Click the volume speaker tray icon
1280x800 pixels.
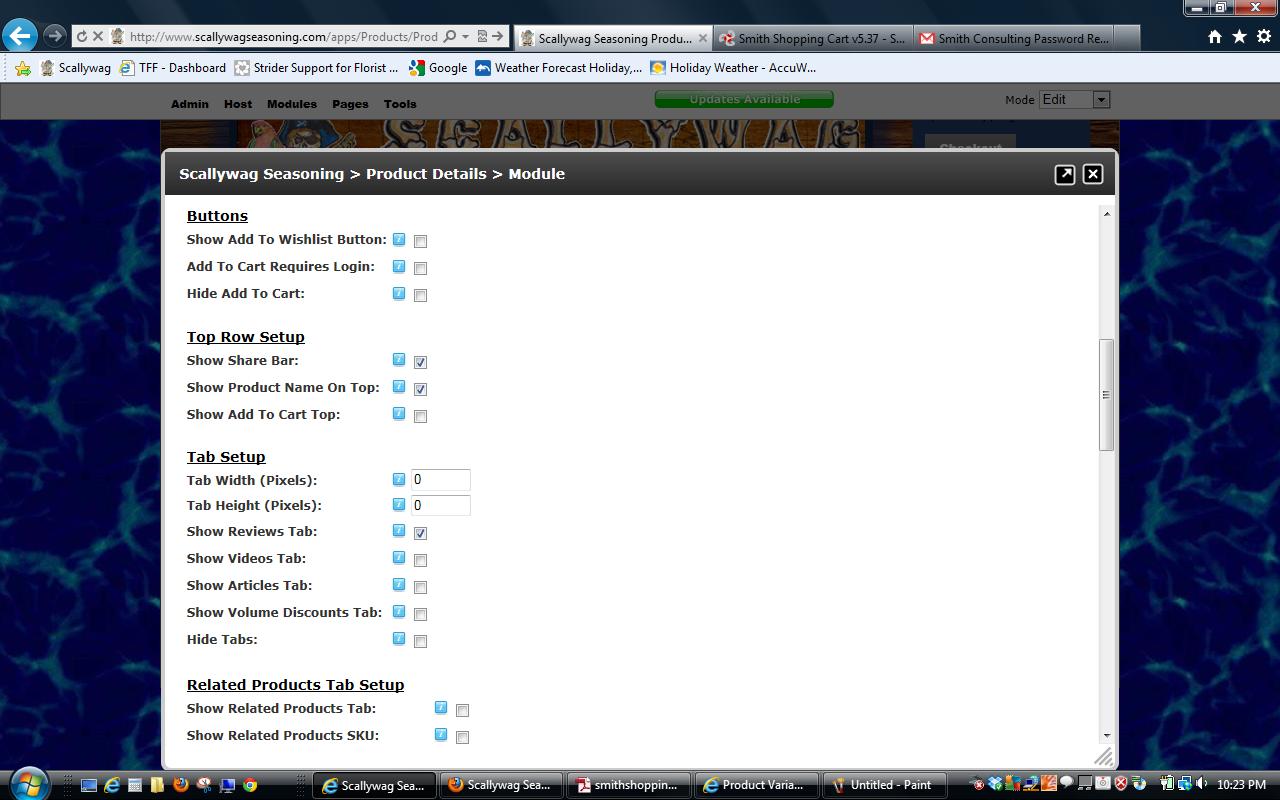[1201, 784]
